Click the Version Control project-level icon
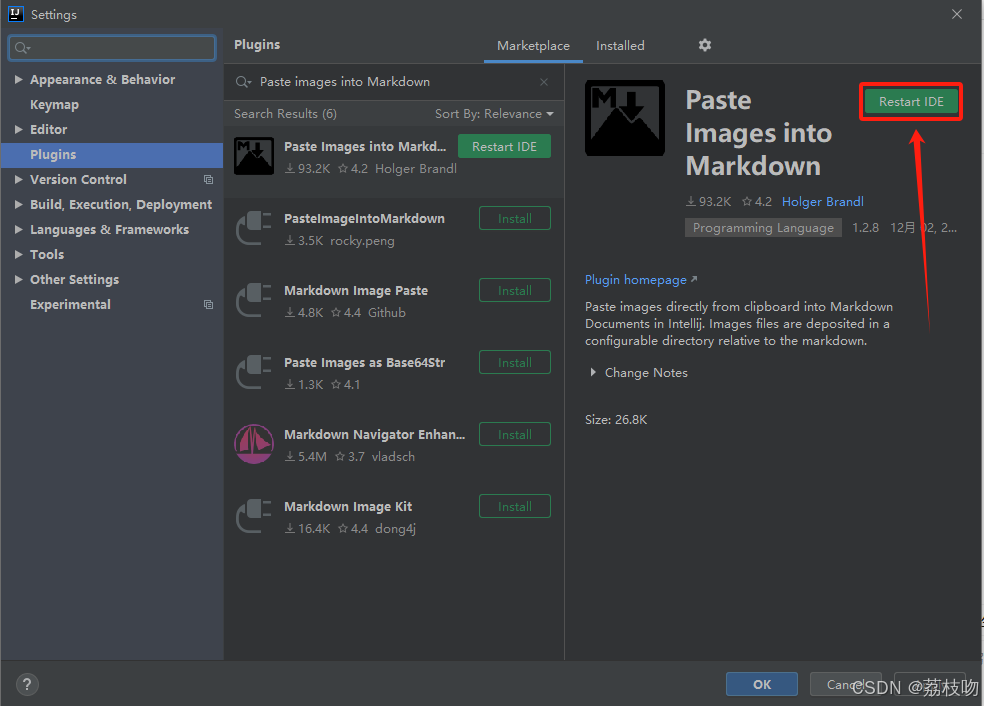984x706 pixels. tap(208, 179)
